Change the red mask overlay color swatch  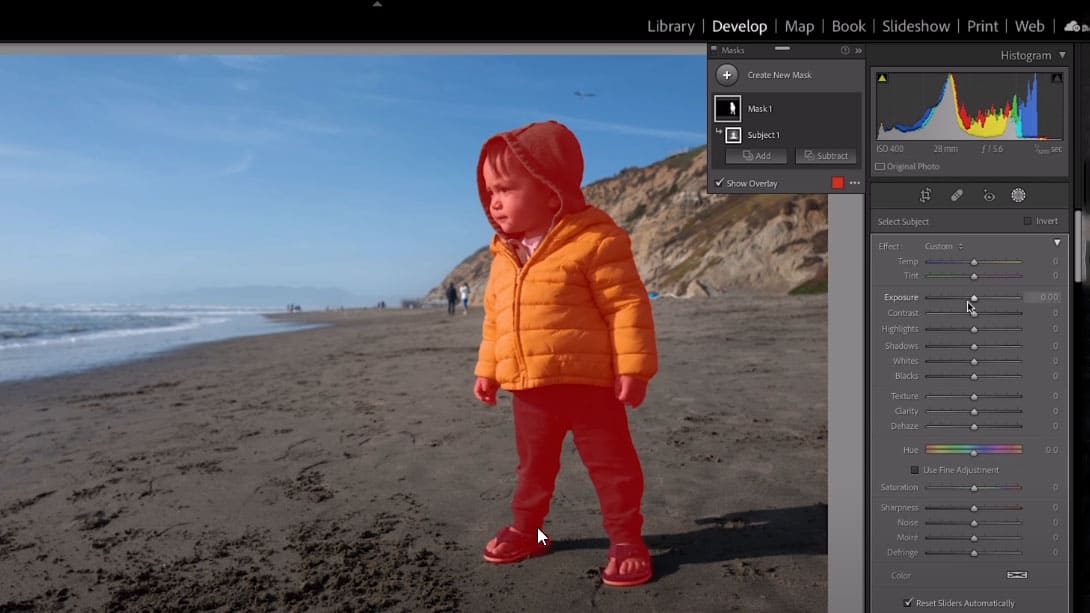click(838, 183)
